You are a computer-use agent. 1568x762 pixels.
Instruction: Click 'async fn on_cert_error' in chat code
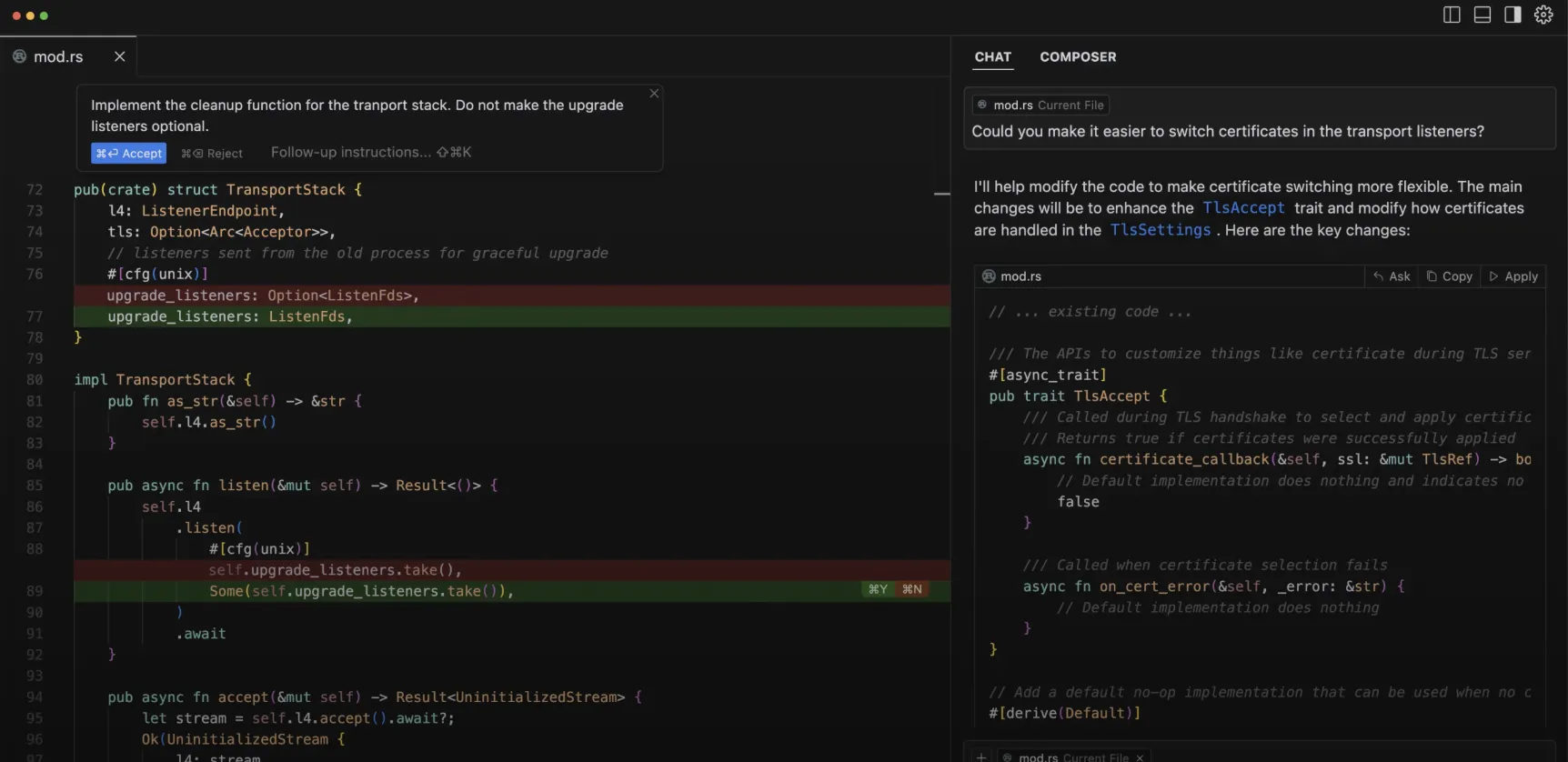(1214, 587)
